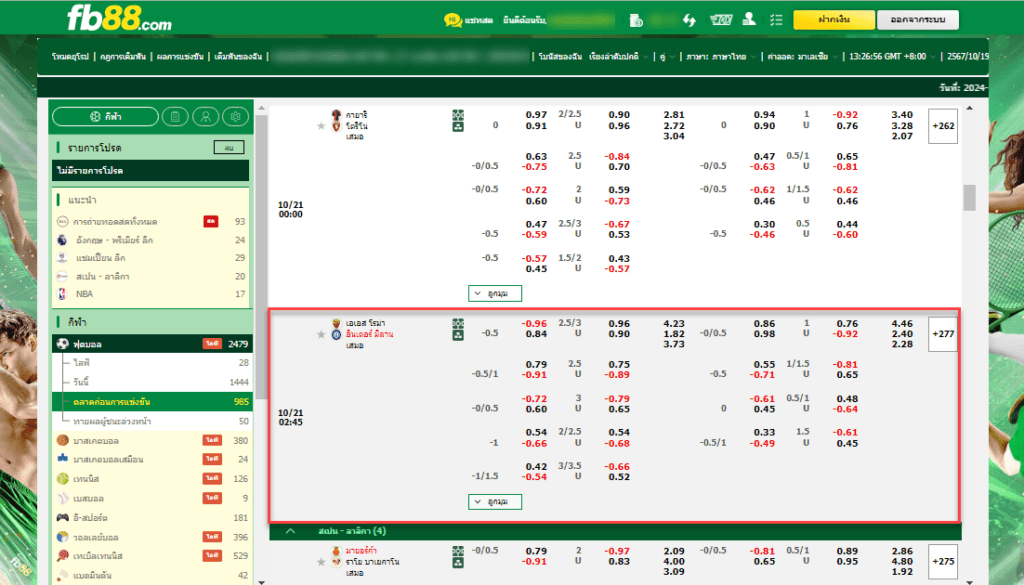The image size is (1024, 585).
Task: Open the second top-bar menu item (betting rules)
Action: click(123, 57)
